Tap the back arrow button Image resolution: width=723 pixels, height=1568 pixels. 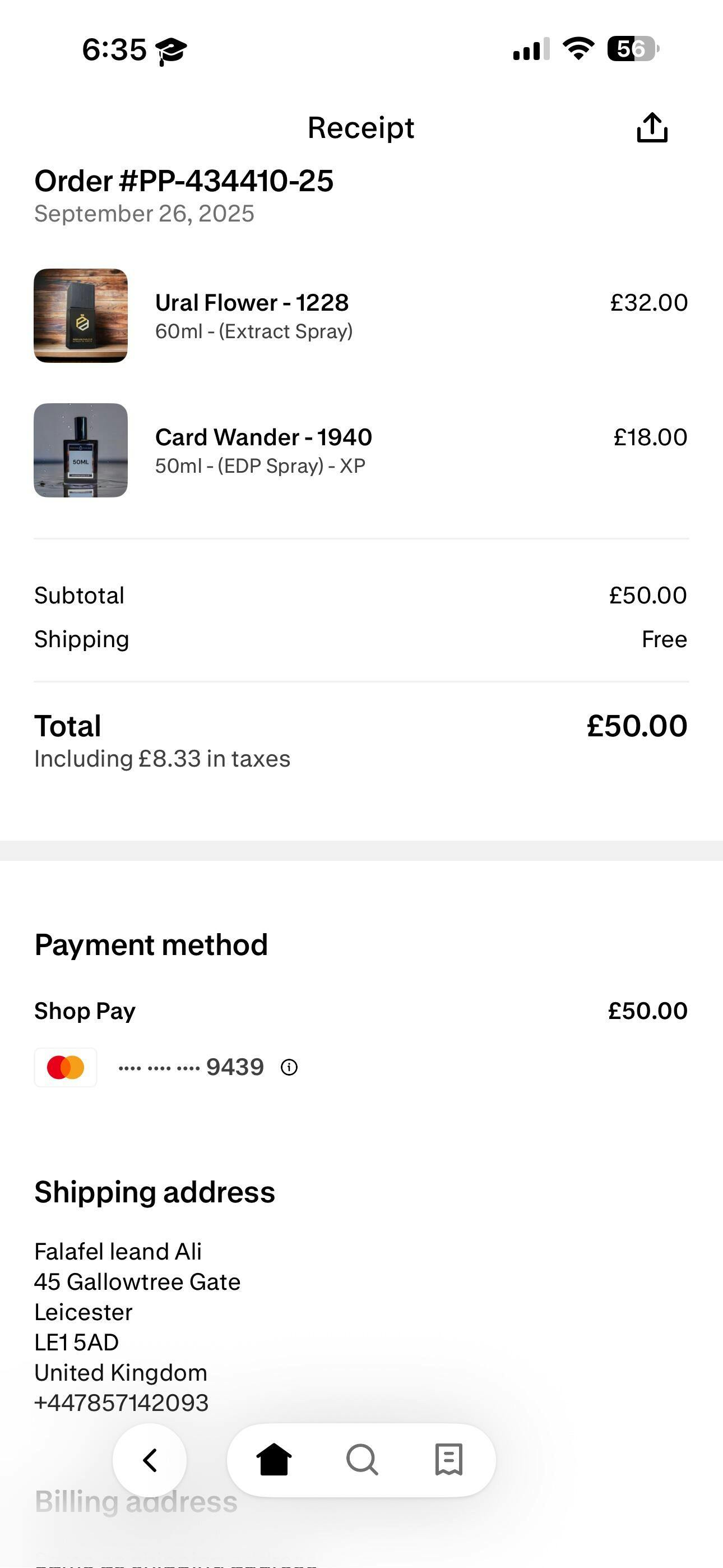pos(150,1460)
